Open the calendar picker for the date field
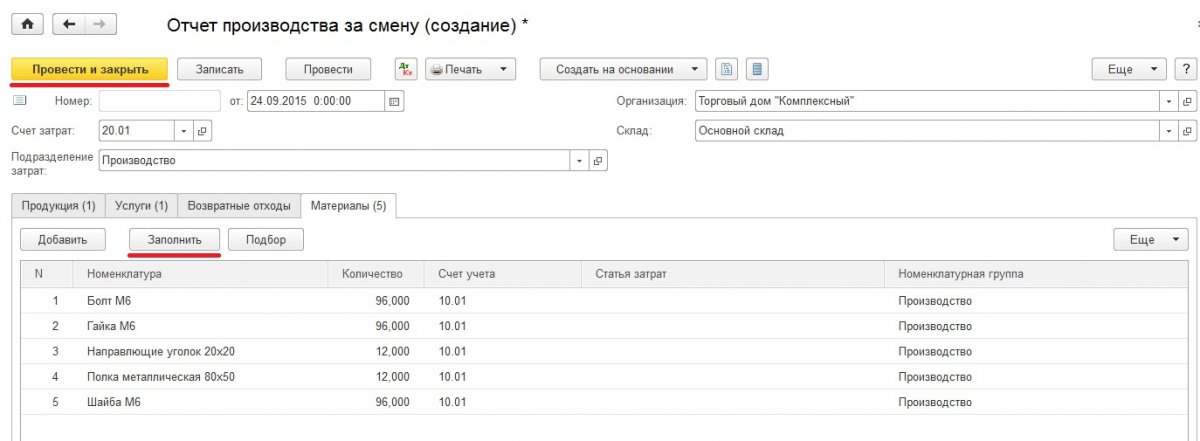This screenshot has width=1200, height=441. pos(394,101)
